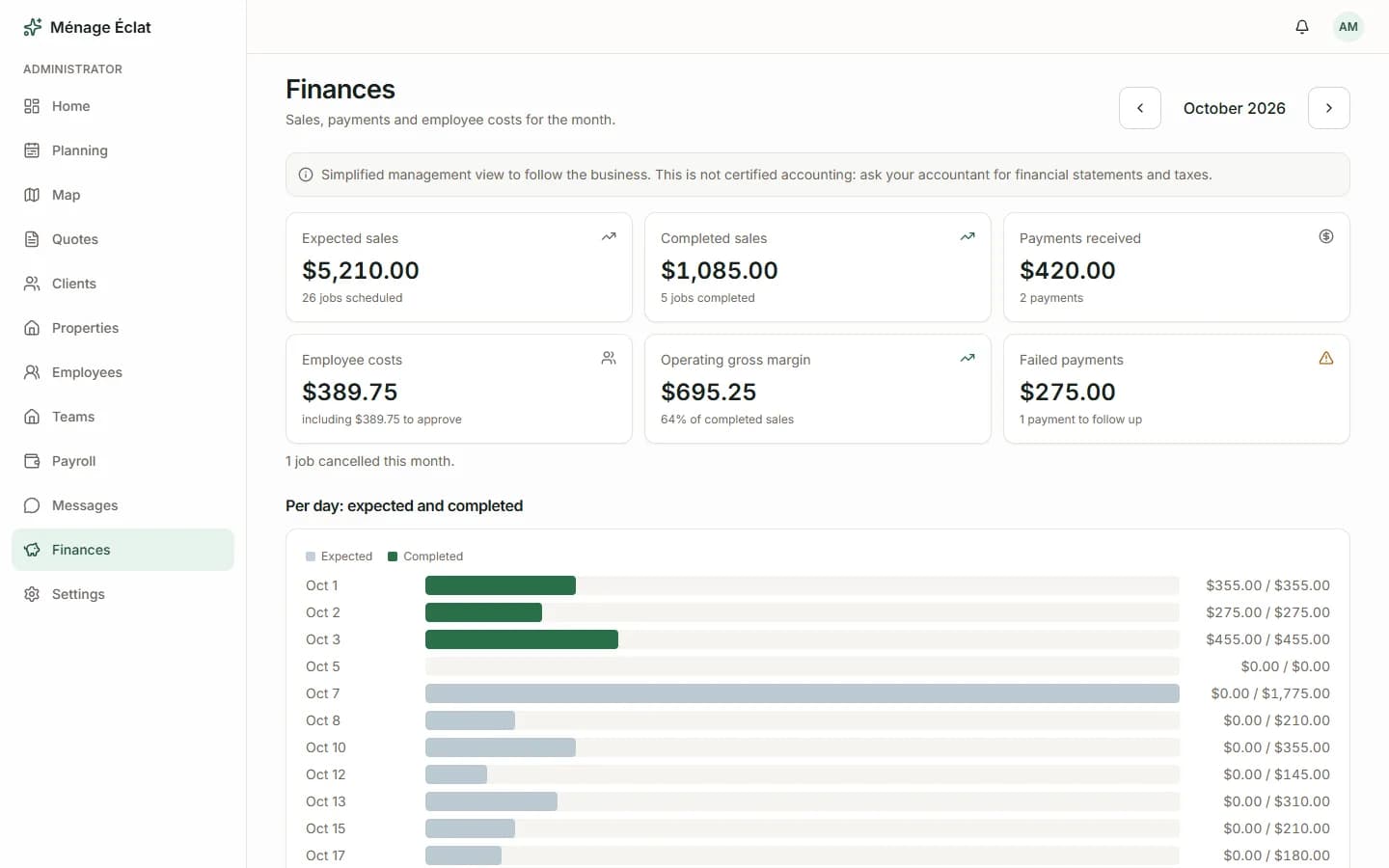Click the Clients people icon

coord(32,284)
